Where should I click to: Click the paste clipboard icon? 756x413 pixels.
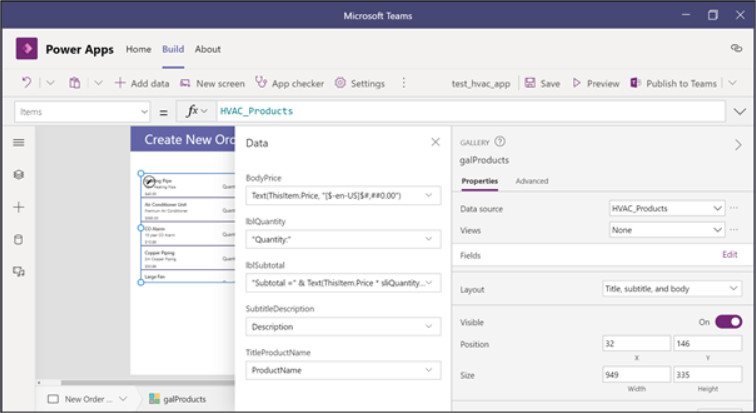[74, 83]
